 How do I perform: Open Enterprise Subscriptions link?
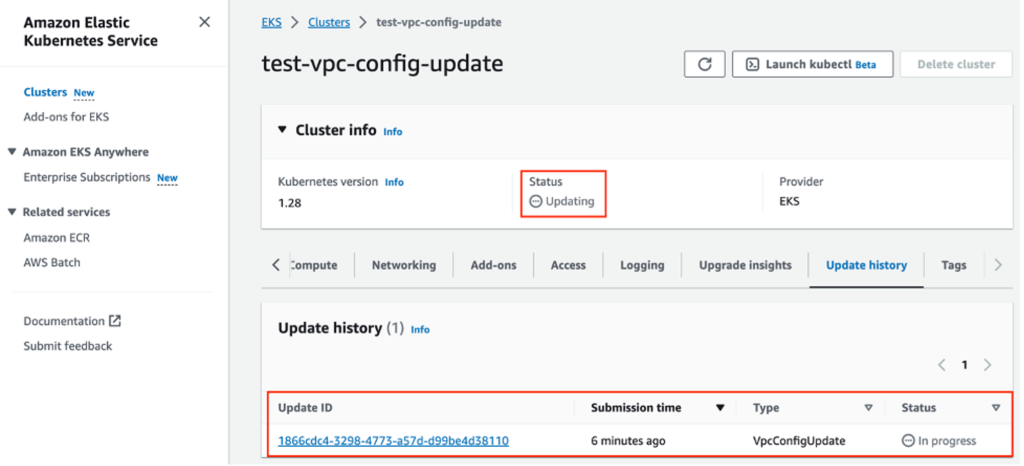[87, 178]
